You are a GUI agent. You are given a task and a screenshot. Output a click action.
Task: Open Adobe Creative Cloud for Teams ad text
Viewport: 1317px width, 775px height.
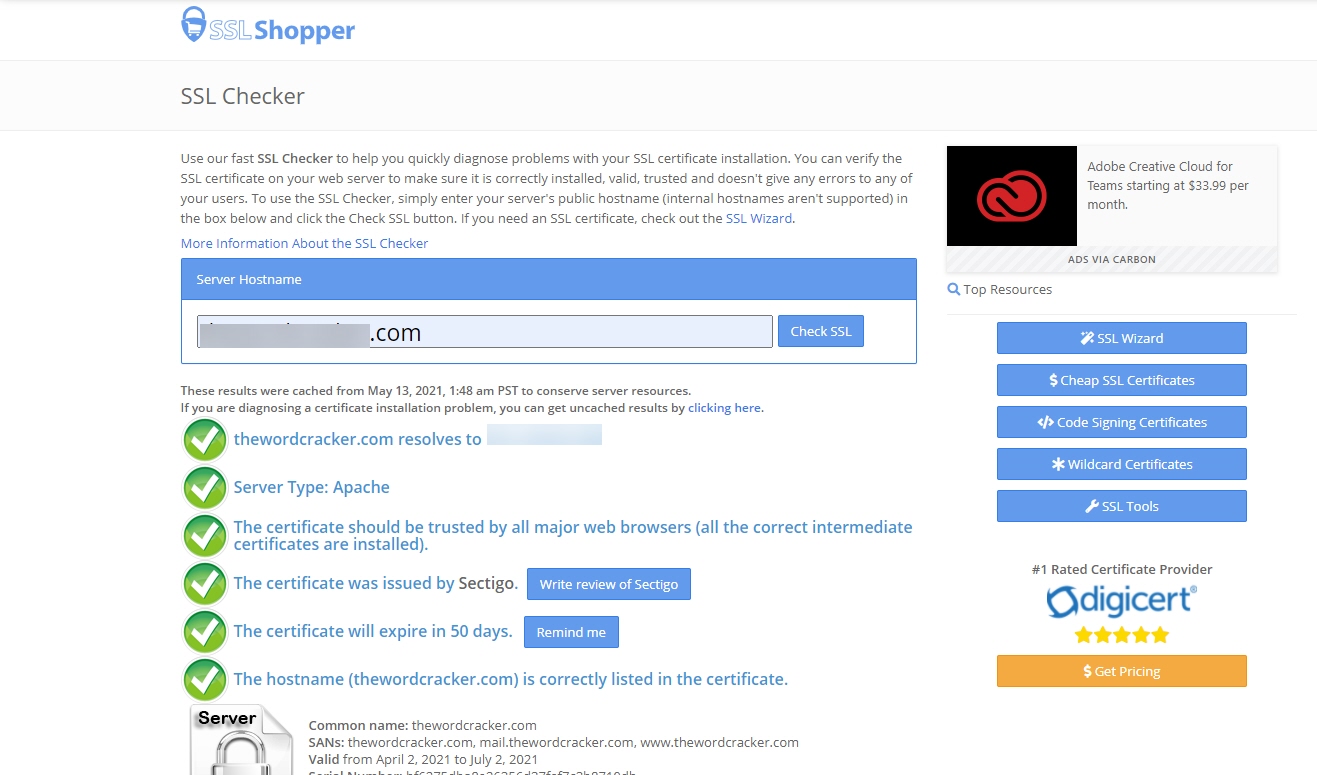pyautogui.click(x=1168, y=185)
